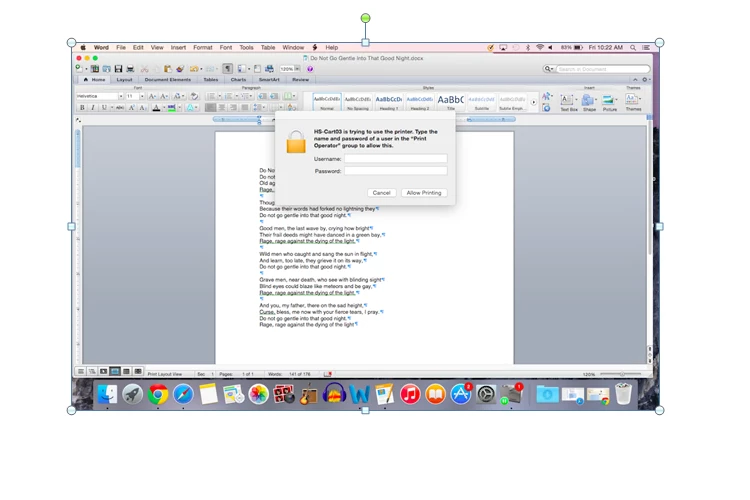Click Cancel in the printer dialog
This screenshot has width=750, height=500.
pyautogui.click(x=381, y=193)
